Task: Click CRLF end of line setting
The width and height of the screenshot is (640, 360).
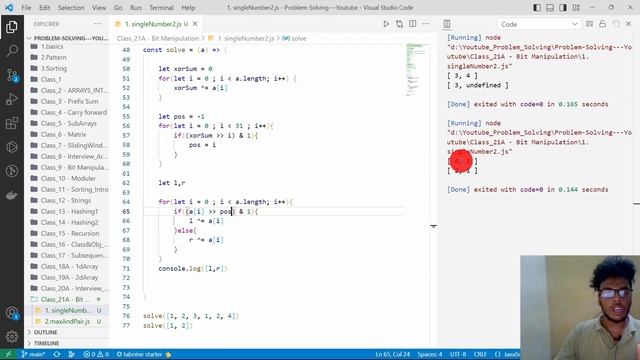Action: tap(480, 354)
